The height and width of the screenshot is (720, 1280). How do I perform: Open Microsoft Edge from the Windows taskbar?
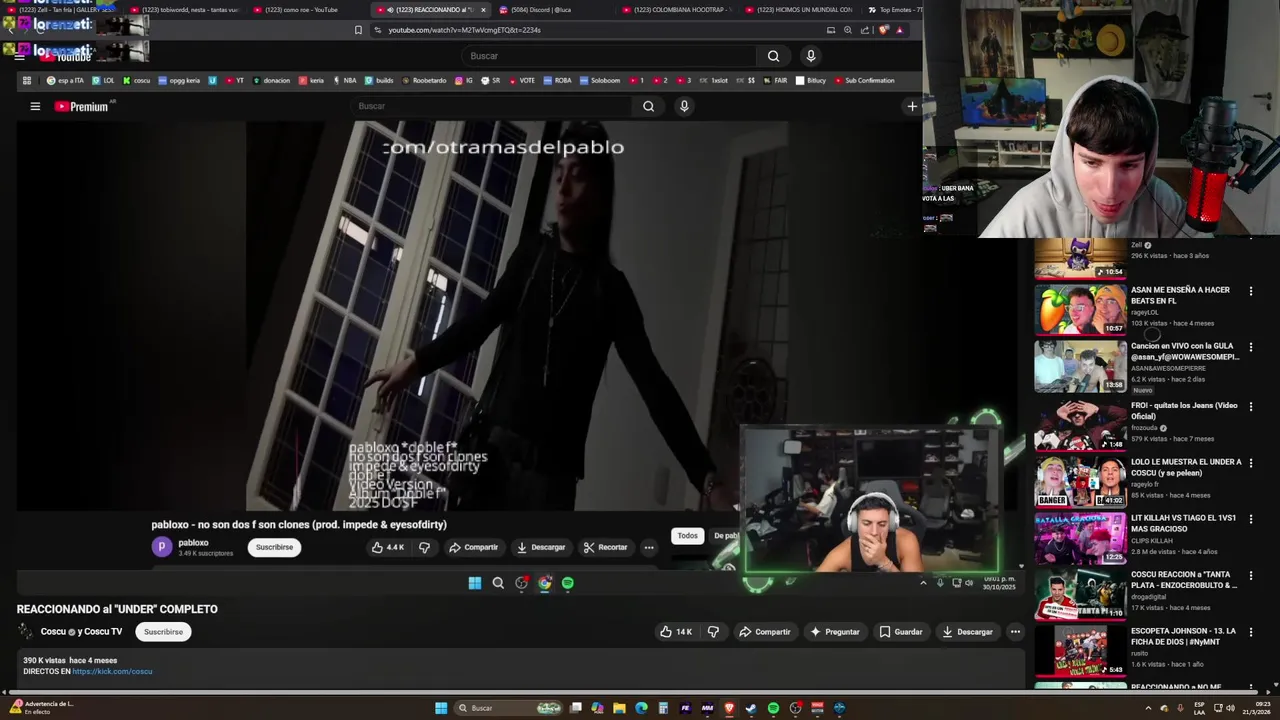(641, 708)
